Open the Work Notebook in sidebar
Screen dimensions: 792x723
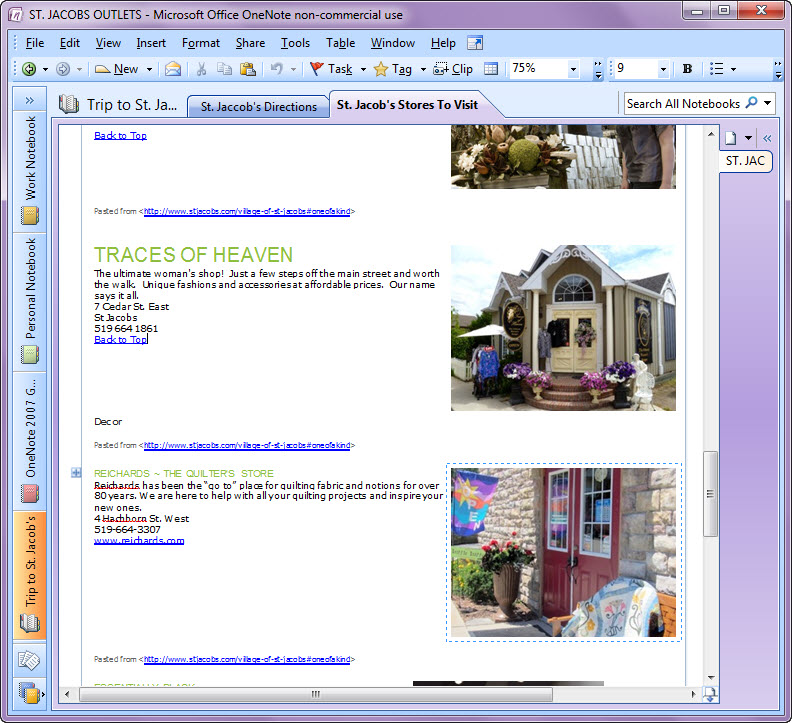[x=30, y=171]
